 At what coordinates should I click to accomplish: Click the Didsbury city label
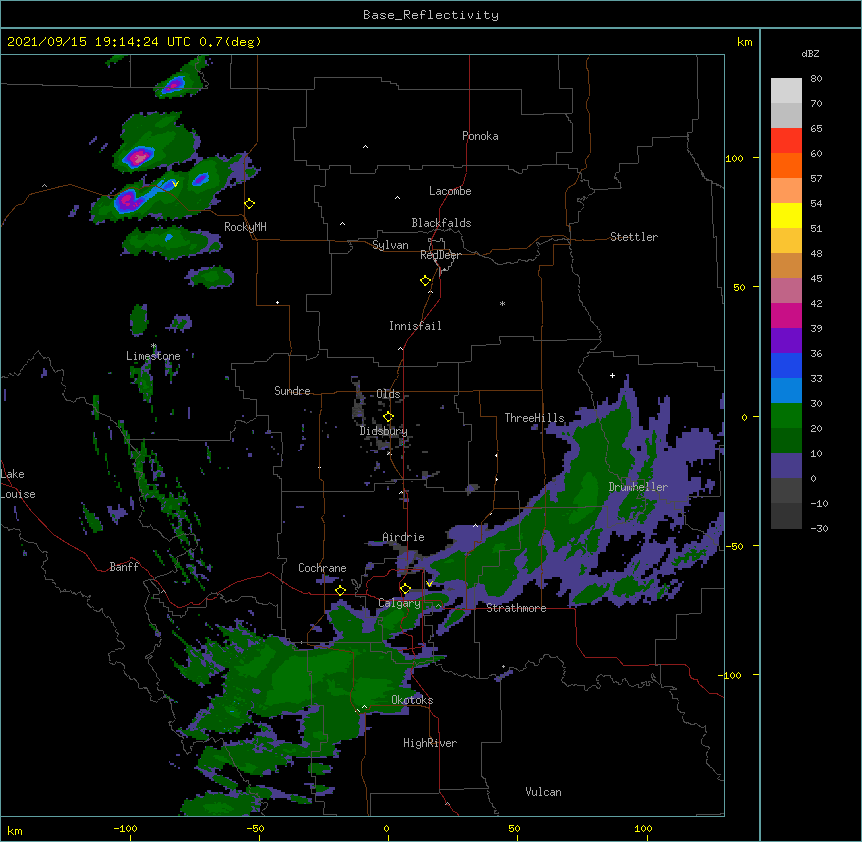[384, 431]
